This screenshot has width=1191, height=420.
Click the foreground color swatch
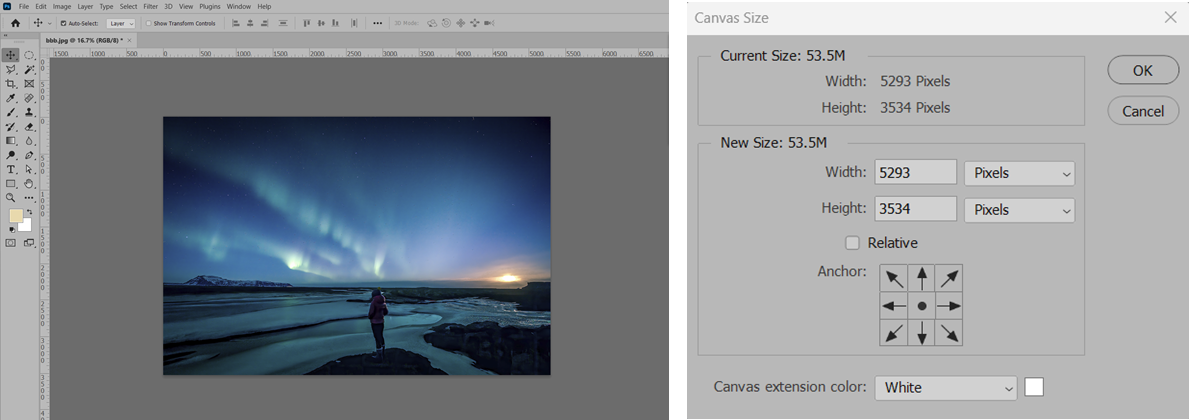(x=15, y=216)
